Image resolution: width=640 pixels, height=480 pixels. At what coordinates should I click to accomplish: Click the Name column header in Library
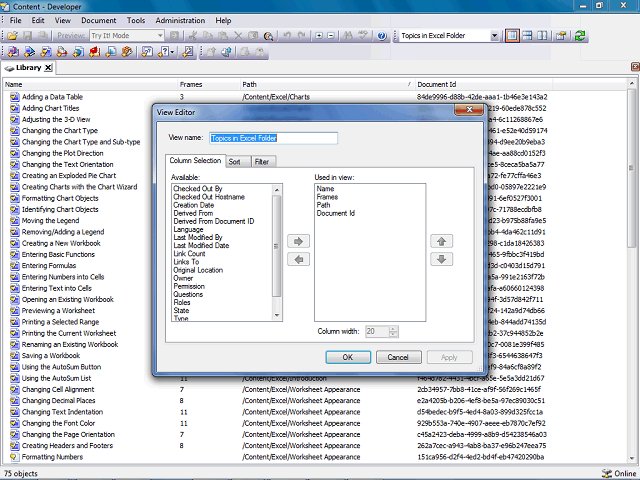[90, 84]
